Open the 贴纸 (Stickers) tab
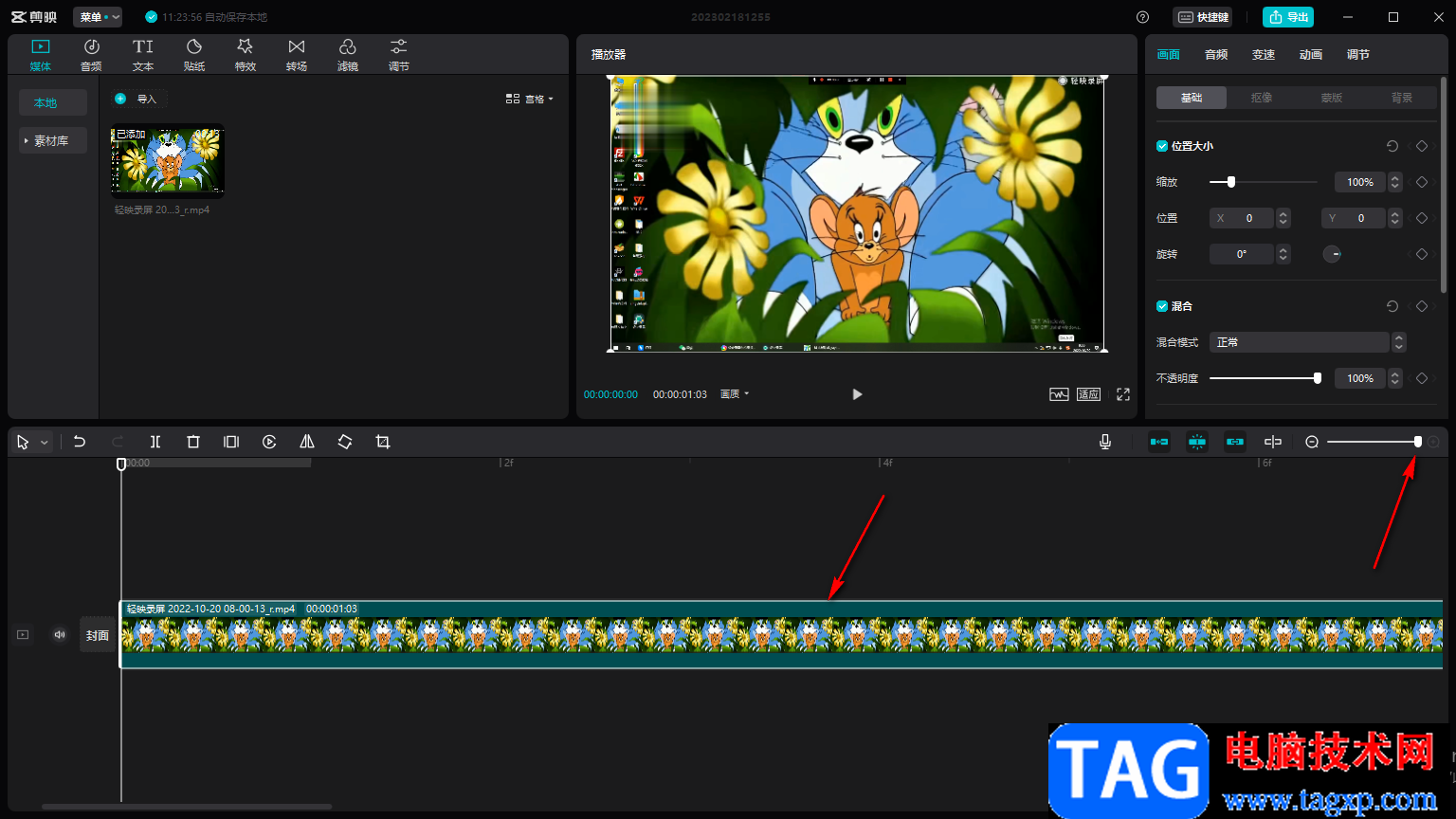Screen dimensions: 1456x819 click(194, 55)
